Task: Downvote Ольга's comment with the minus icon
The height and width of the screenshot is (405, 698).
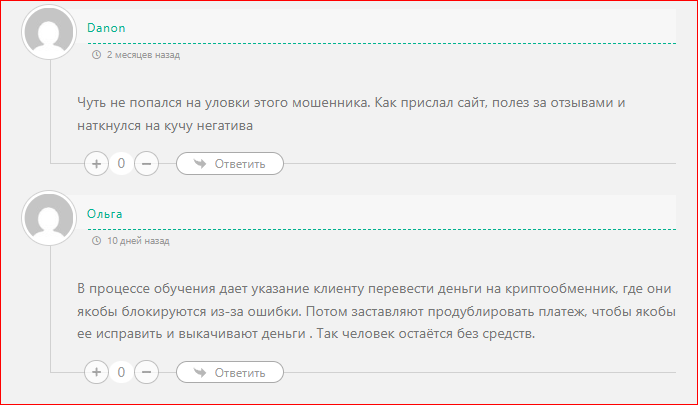Action: point(146,373)
